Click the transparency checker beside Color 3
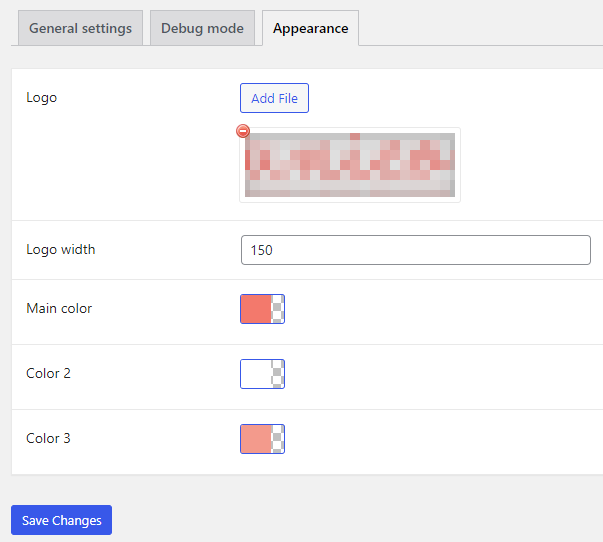 click(x=278, y=439)
